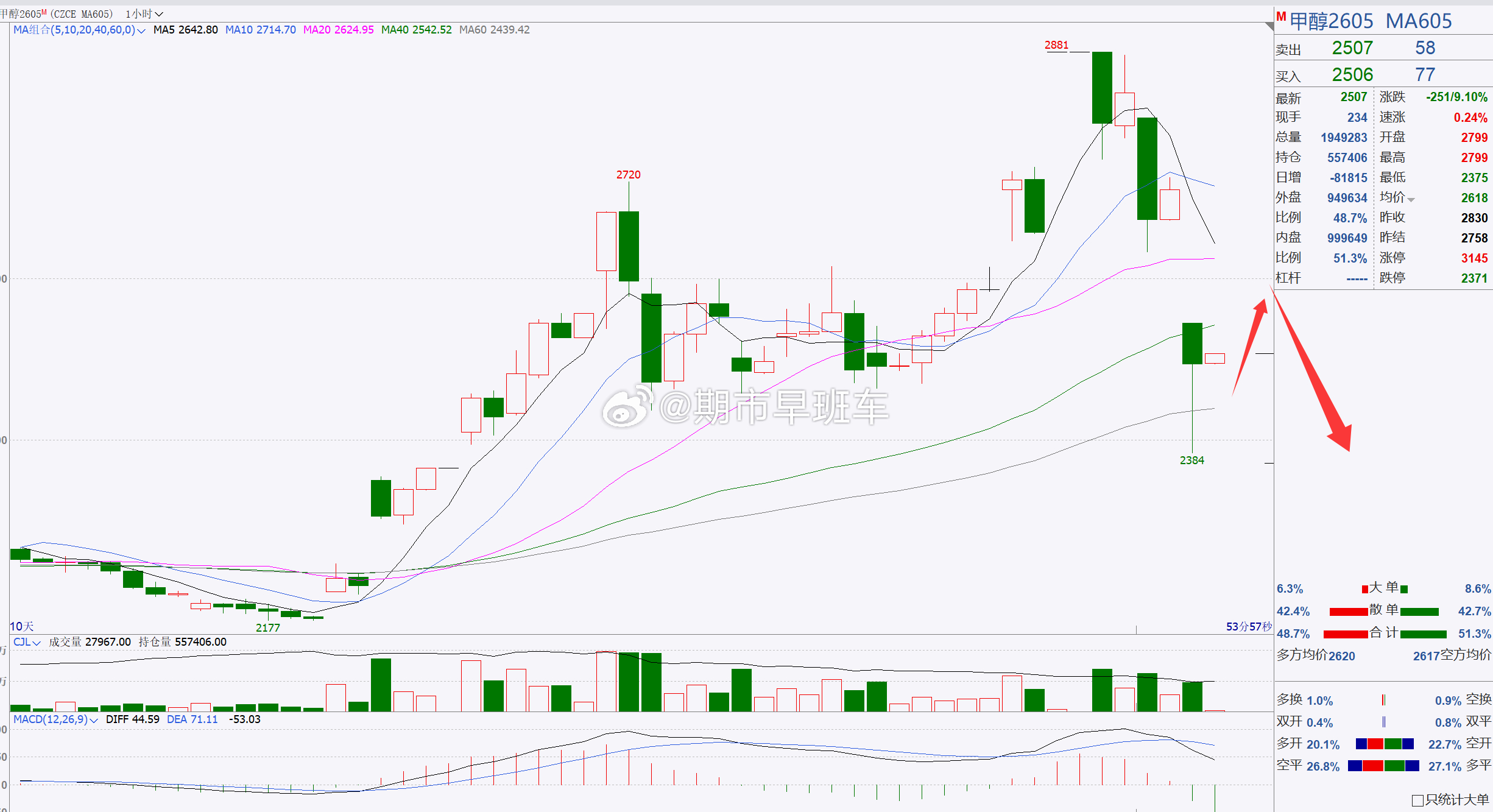Image resolution: width=1493 pixels, height=812 pixels.
Task: Click the 卖出 price 2507
Action: (x=1352, y=48)
